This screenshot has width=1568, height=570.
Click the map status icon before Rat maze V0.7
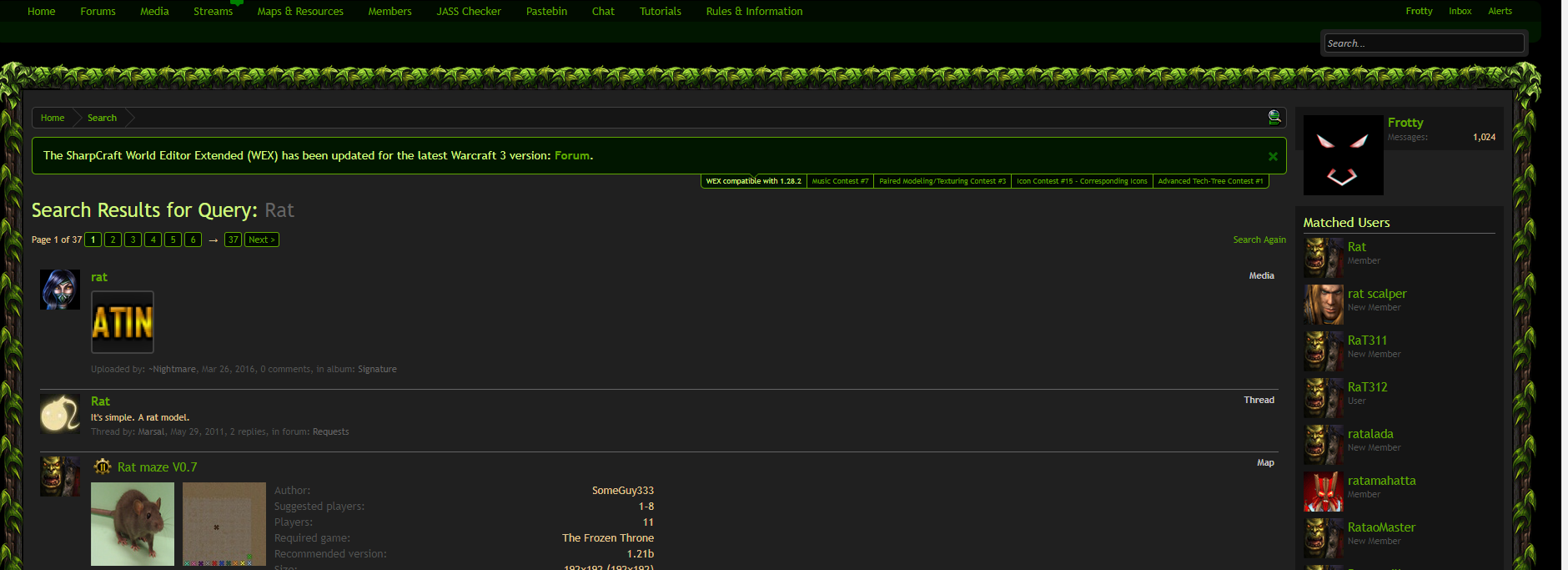coord(102,467)
